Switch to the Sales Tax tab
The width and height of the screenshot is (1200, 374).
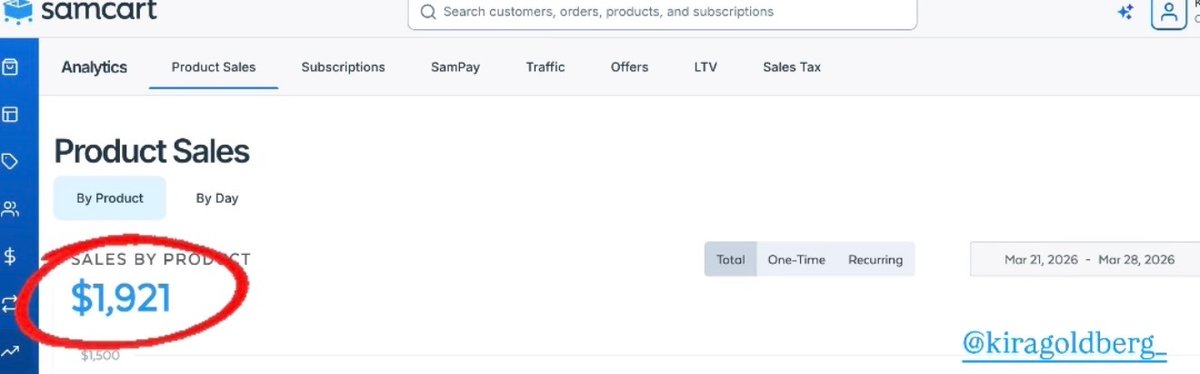792,67
